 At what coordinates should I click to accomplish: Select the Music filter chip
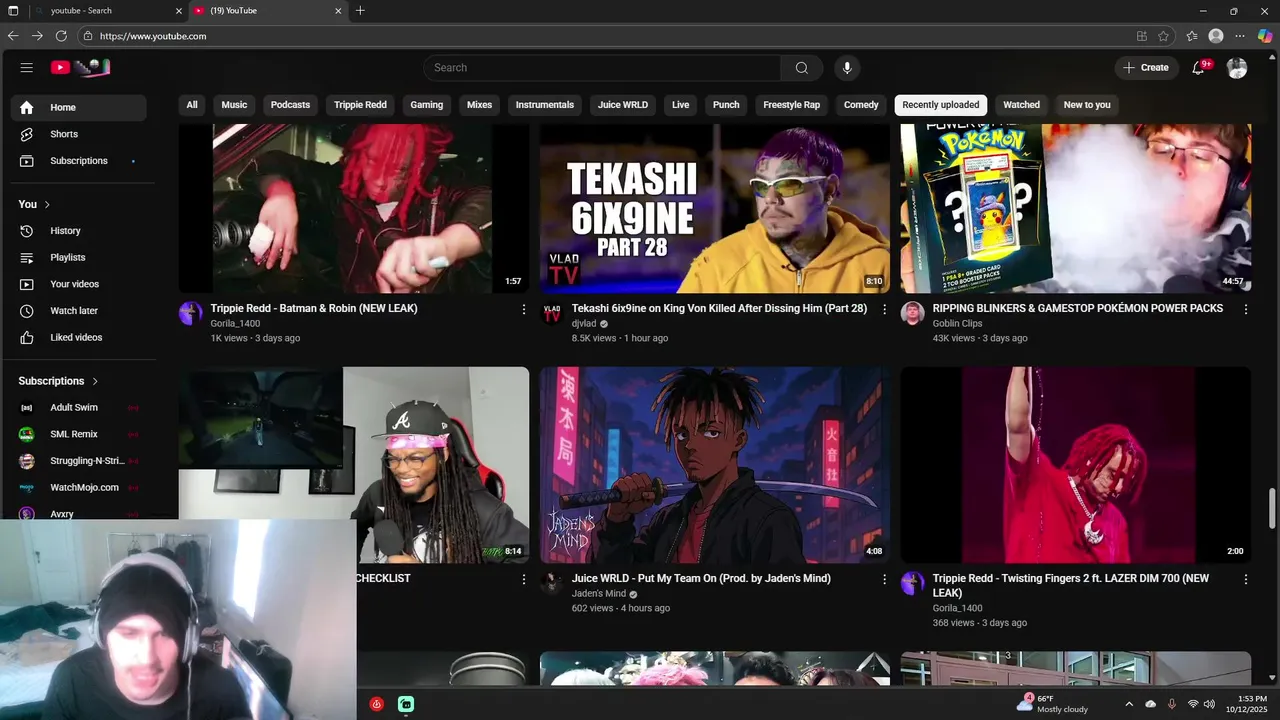(234, 105)
